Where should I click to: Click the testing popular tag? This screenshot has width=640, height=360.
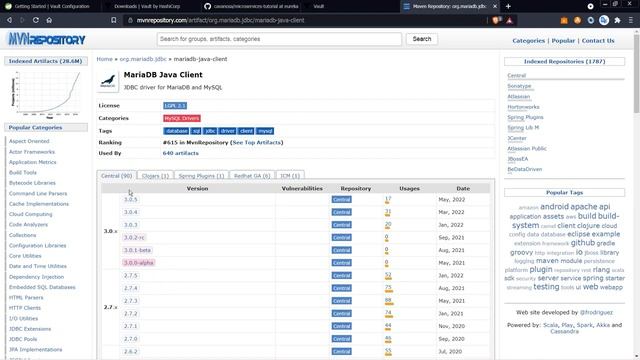(546, 287)
